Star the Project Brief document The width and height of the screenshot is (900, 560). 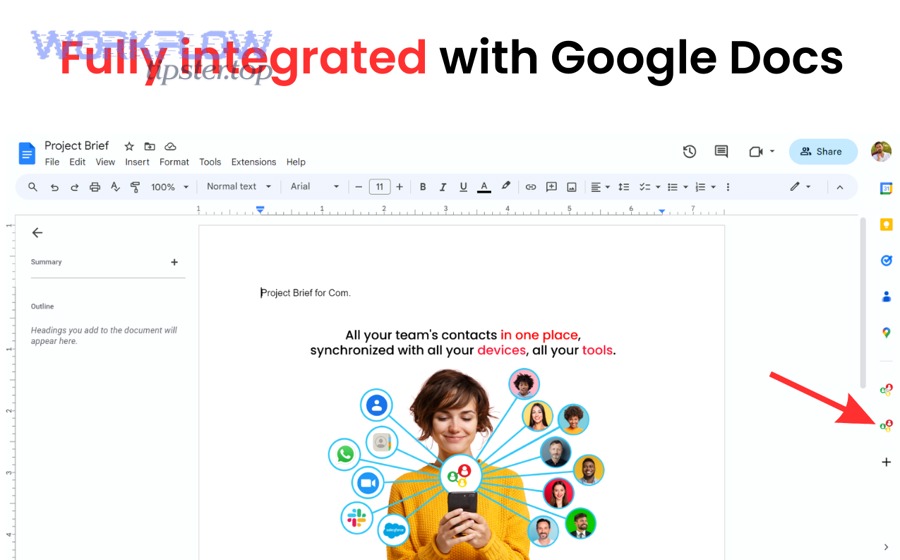tap(129, 146)
